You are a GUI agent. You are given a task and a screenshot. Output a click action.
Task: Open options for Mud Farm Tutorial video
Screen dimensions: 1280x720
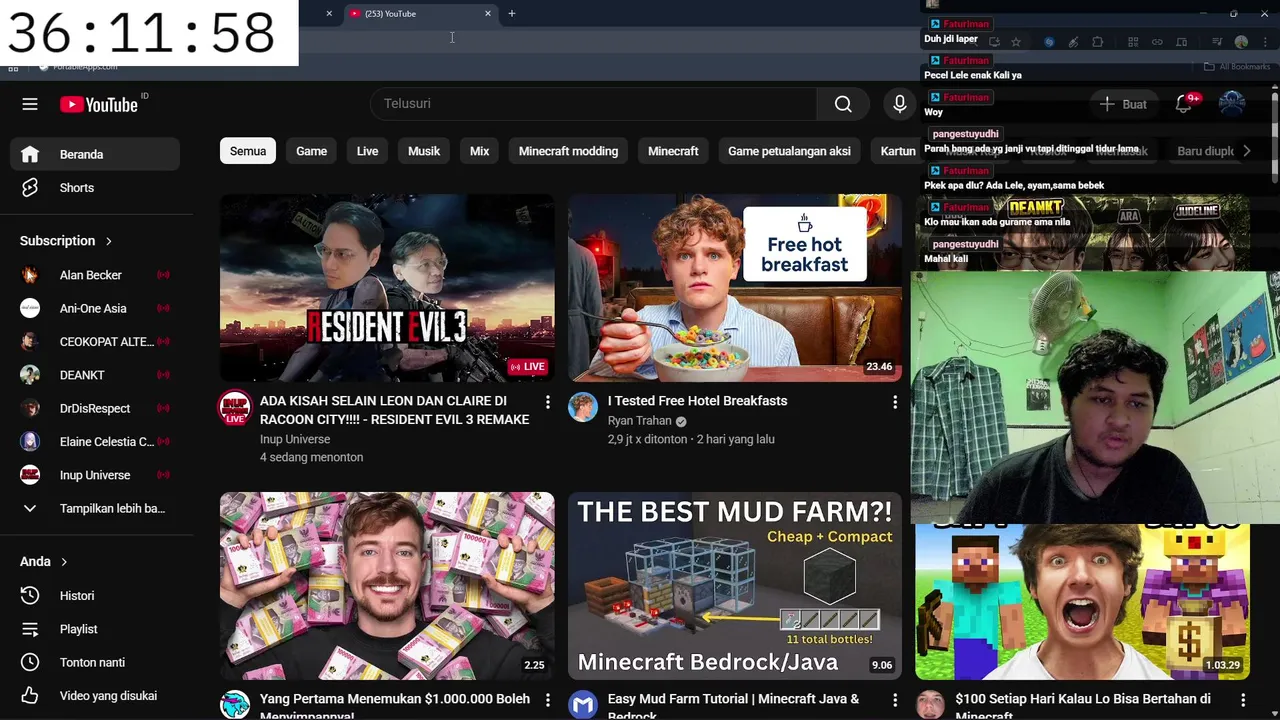coord(895,700)
